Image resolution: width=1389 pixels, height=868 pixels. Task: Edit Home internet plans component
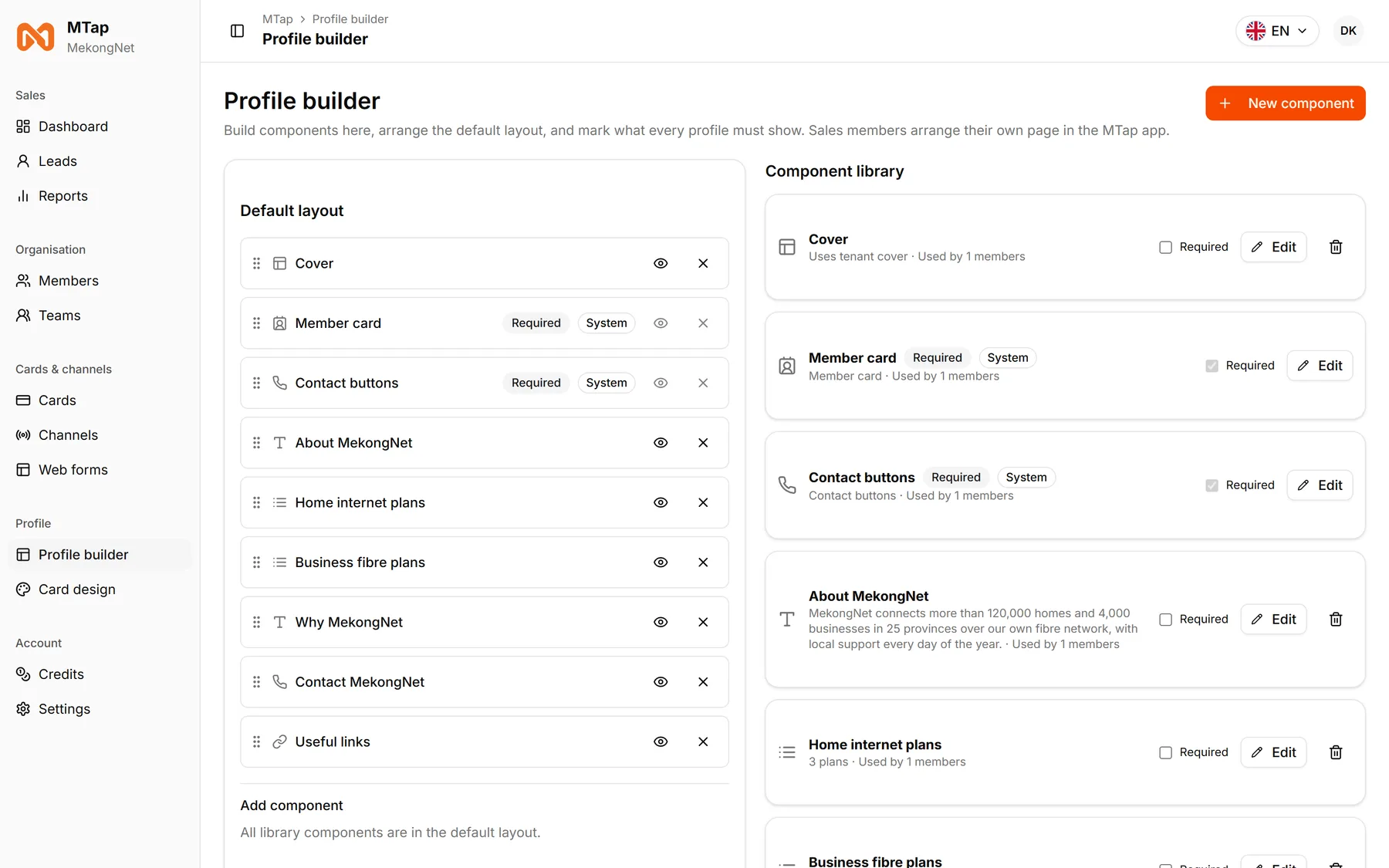tap(1273, 752)
